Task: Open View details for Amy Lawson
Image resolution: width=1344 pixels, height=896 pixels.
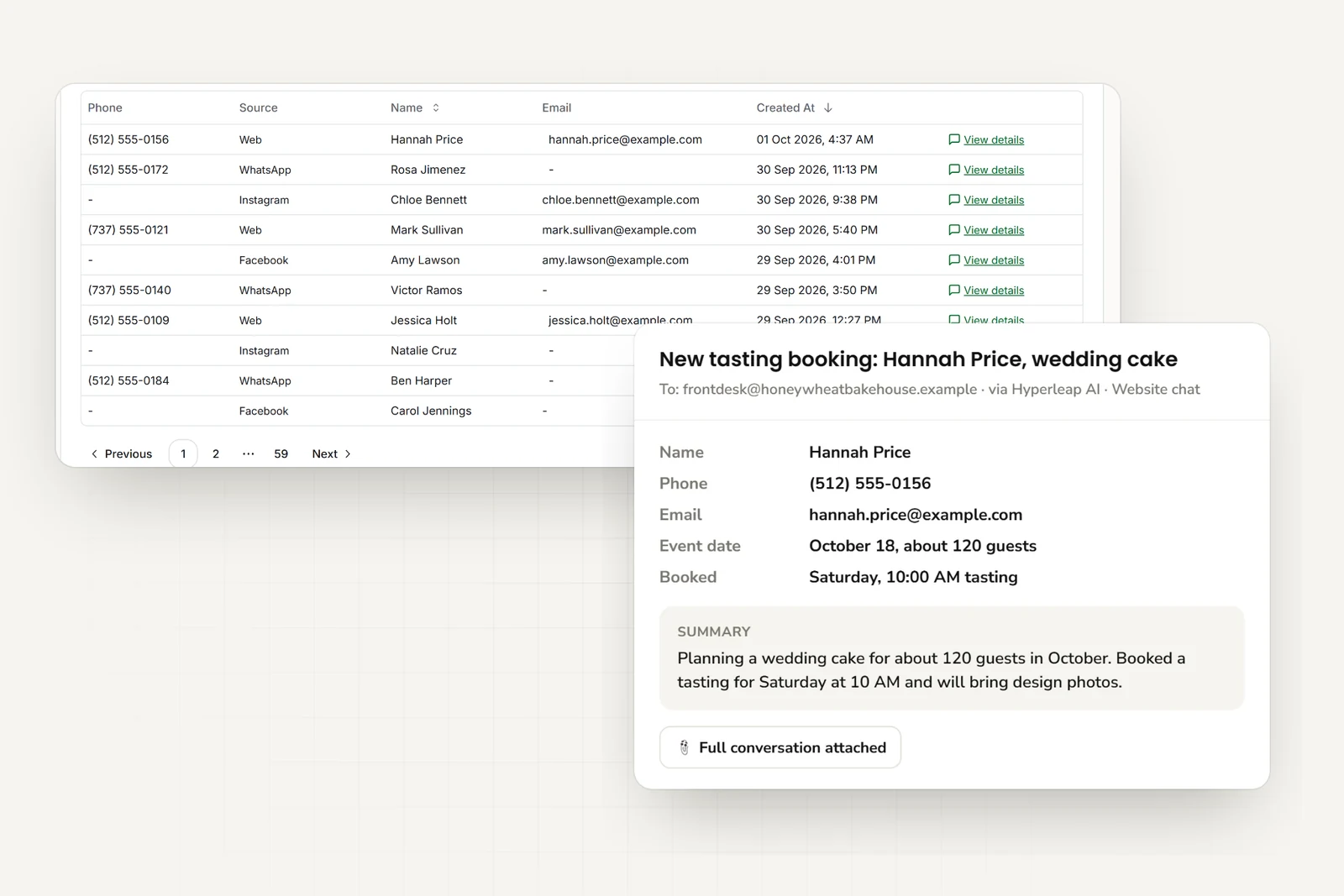Action: tap(994, 261)
